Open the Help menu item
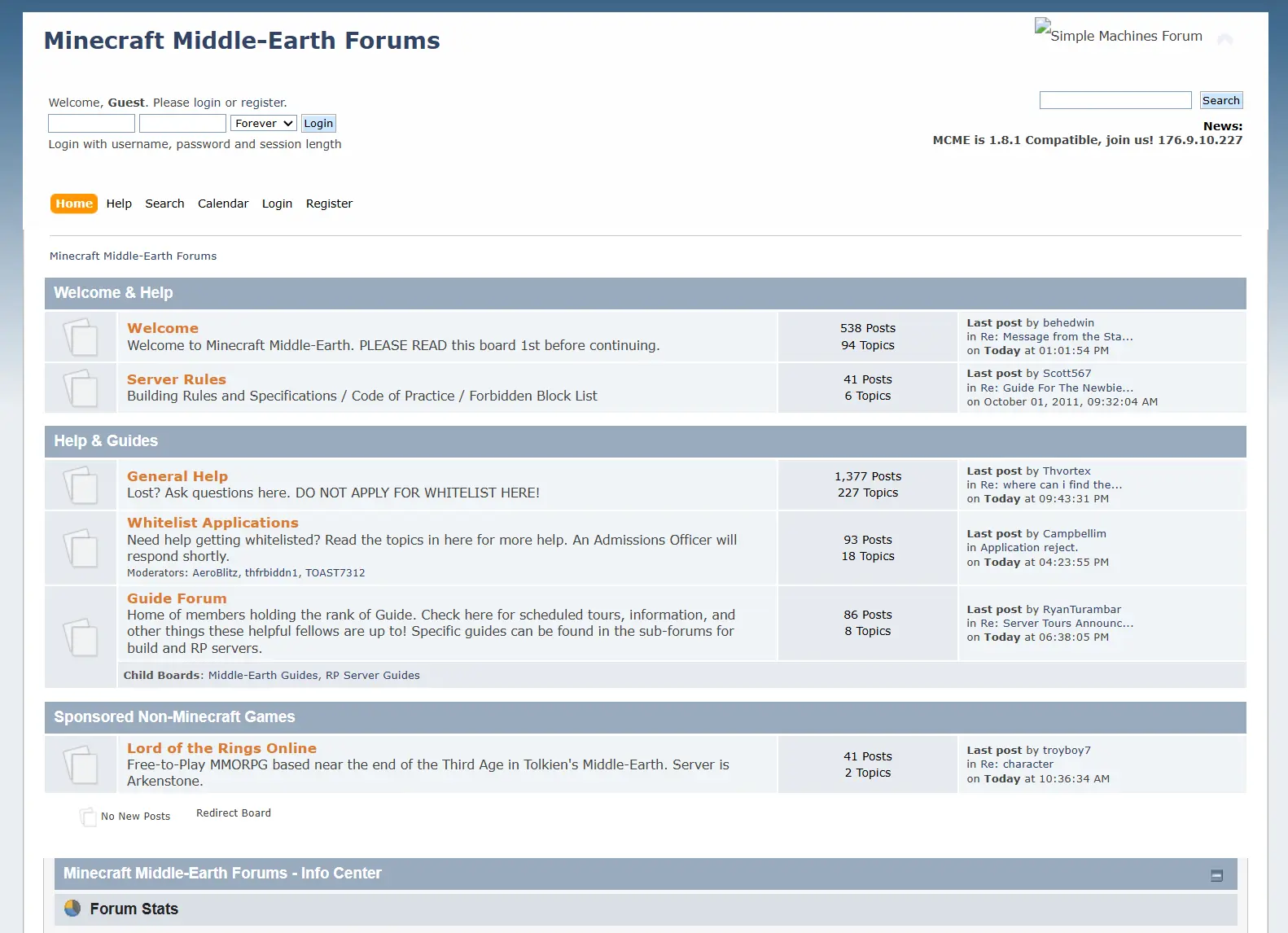The width and height of the screenshot is (1288, 933). click(119, 204)
